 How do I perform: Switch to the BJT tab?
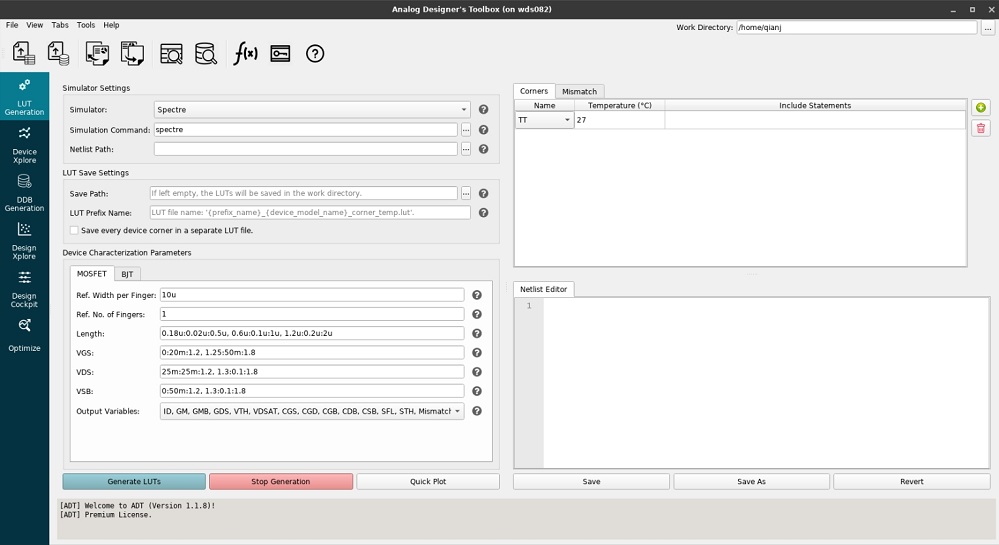point(127,274)
